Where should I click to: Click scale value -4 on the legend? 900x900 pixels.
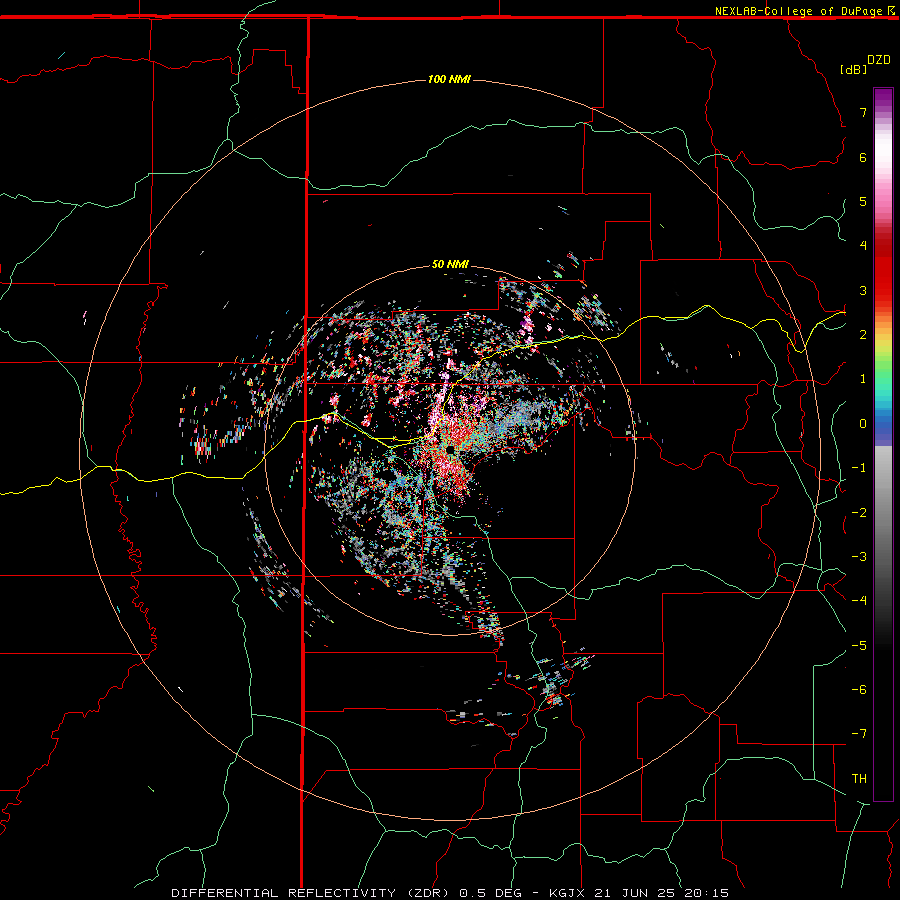pyautogui.click(x=859, y=601)
